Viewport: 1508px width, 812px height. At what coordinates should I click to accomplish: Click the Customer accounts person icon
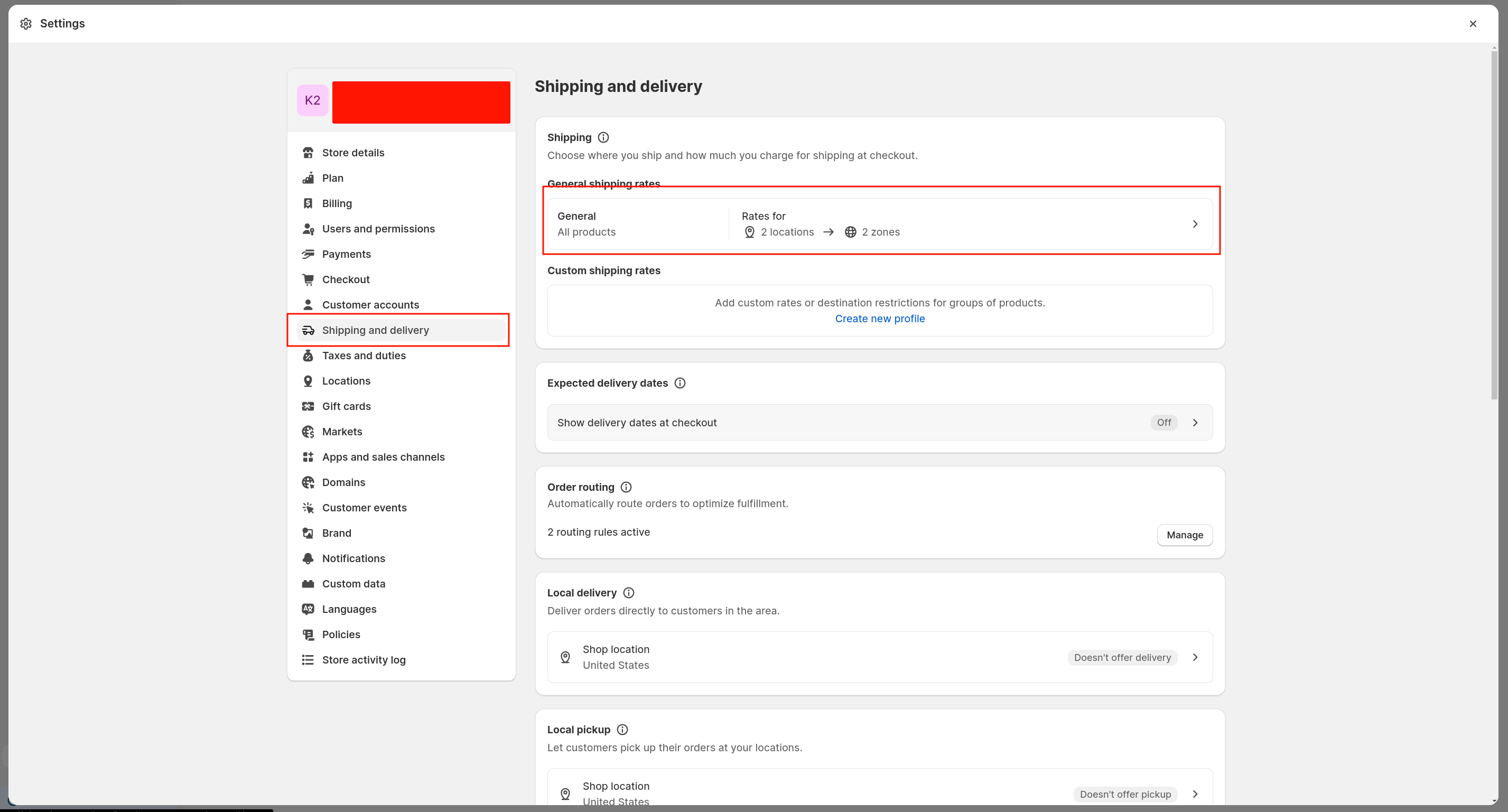308,305
